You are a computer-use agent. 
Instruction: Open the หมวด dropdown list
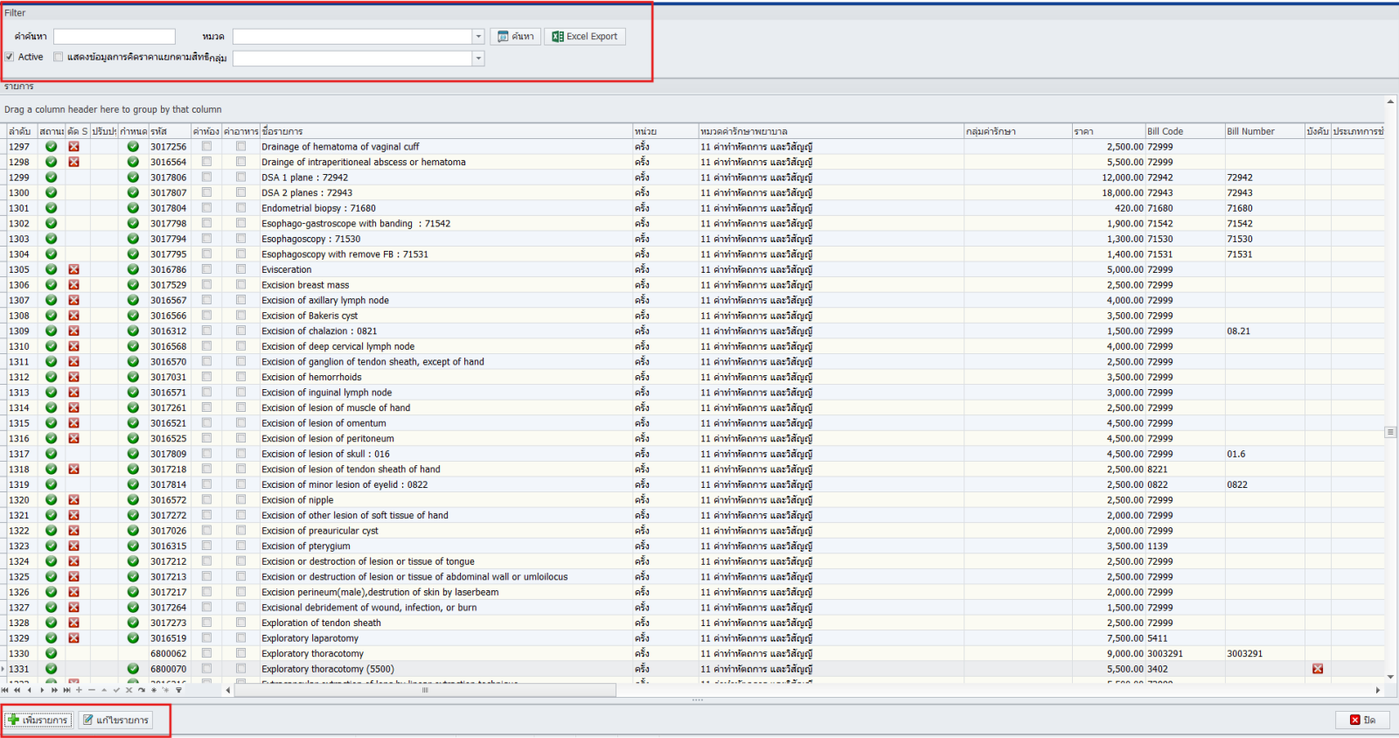tap(478, 37)
